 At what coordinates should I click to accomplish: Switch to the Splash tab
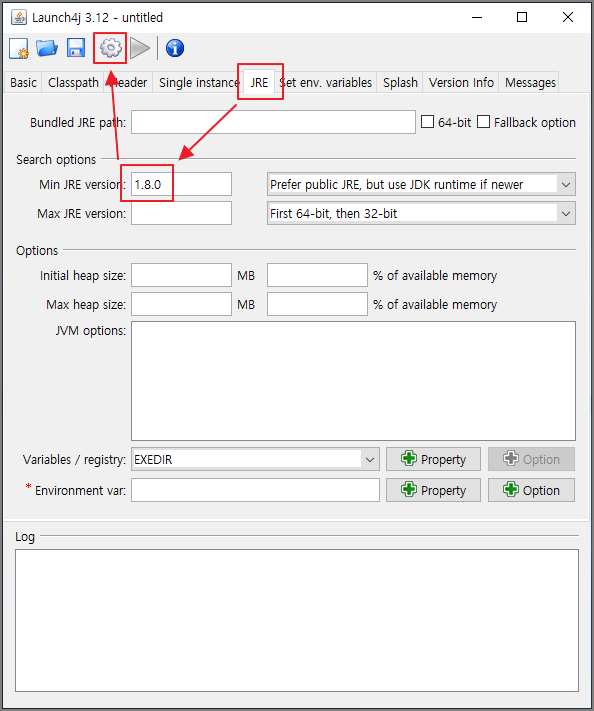400,83
